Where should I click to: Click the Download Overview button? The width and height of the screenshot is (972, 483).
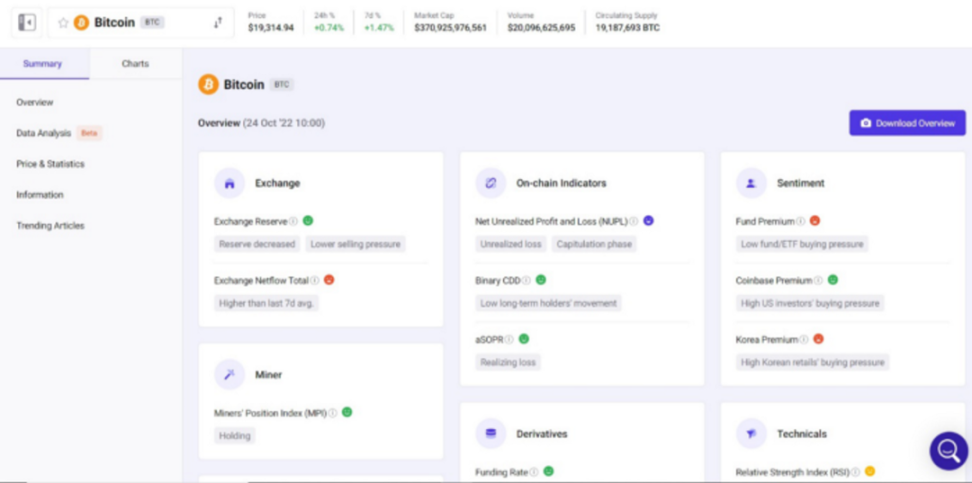907,123
